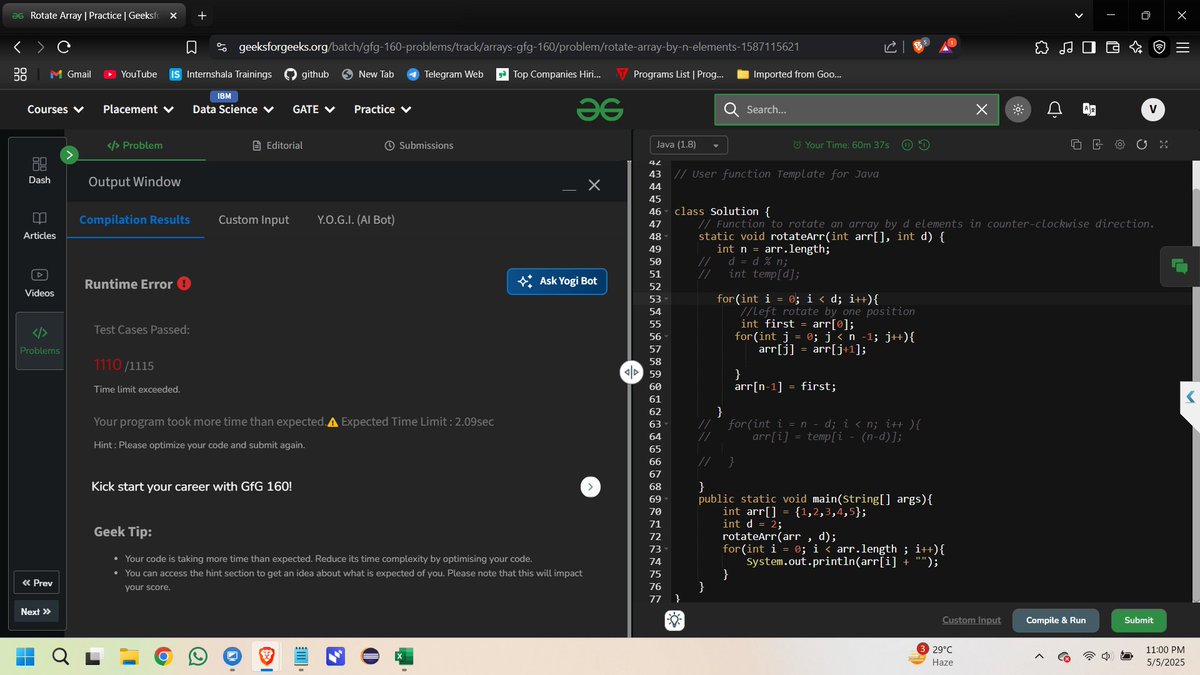Open the Editorial tab

[x=277, y=144]
